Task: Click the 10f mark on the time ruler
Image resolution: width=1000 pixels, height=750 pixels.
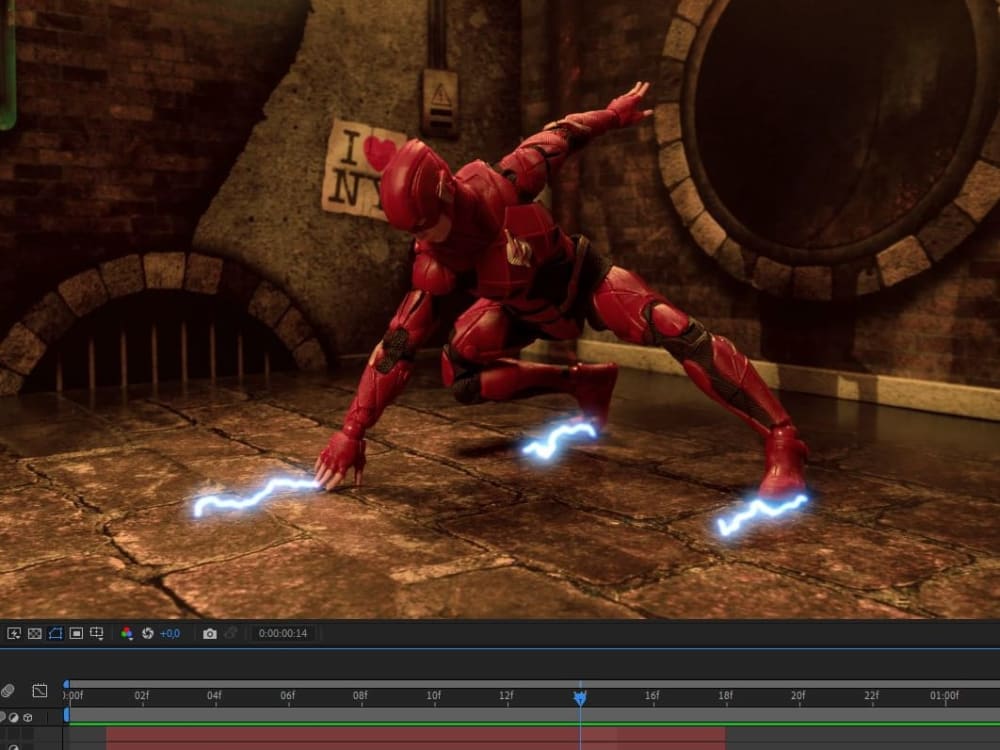Action: click(x=434, y=696)
